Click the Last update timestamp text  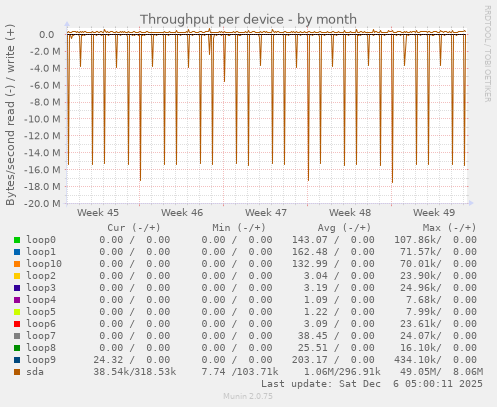coord(372,384)
